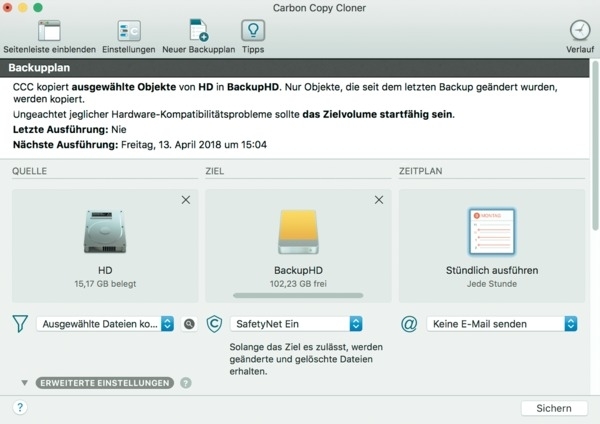Show the sidebar via Seitenleiste einblenden
The image size is (600, 424).
(49, 37)
